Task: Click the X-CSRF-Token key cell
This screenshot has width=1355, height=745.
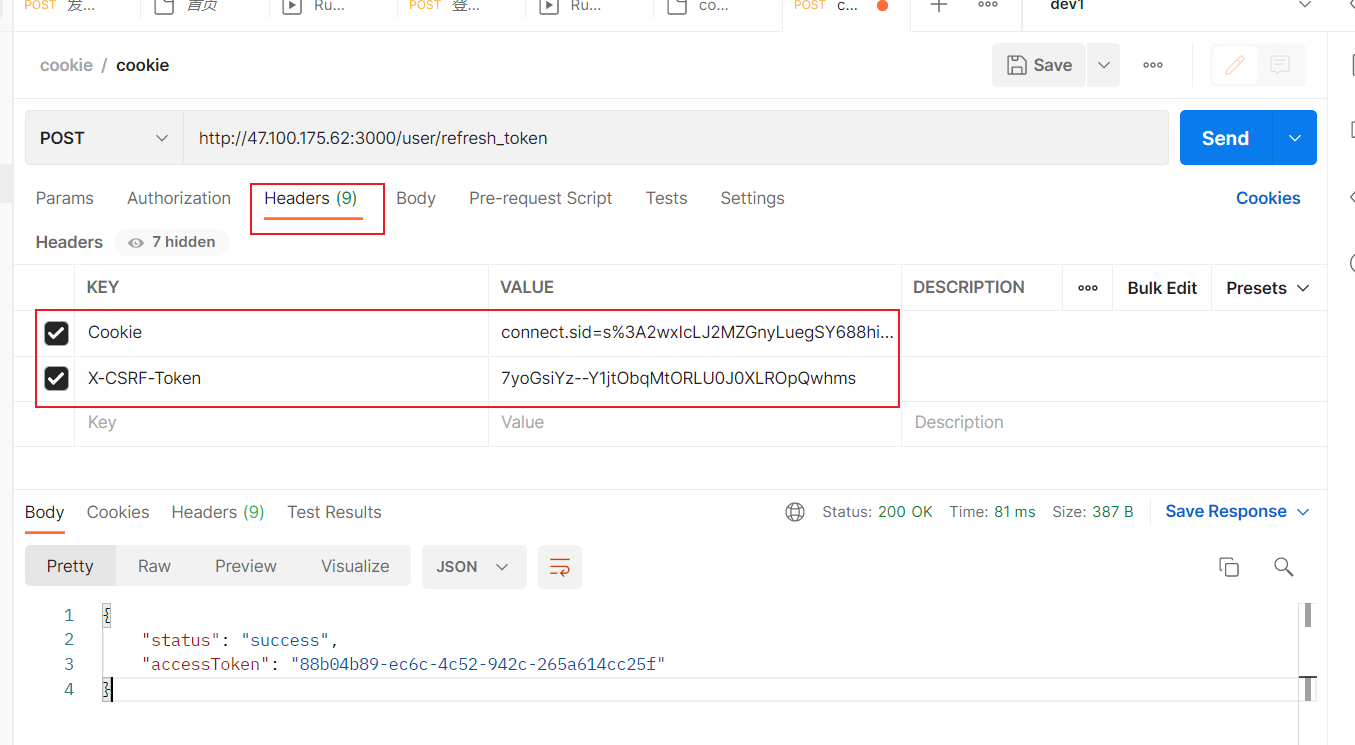Action: point(282,379)
